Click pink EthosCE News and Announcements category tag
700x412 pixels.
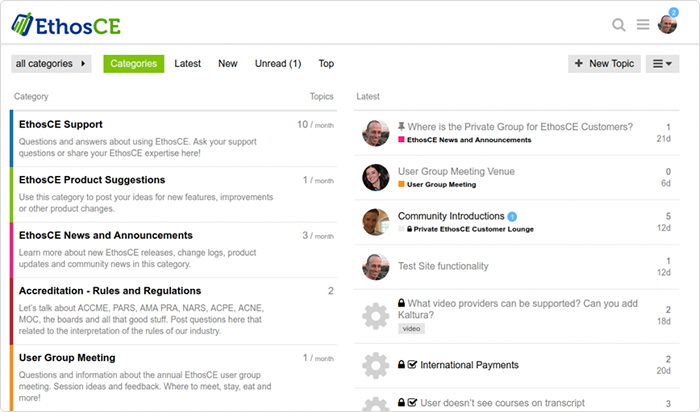465,140
